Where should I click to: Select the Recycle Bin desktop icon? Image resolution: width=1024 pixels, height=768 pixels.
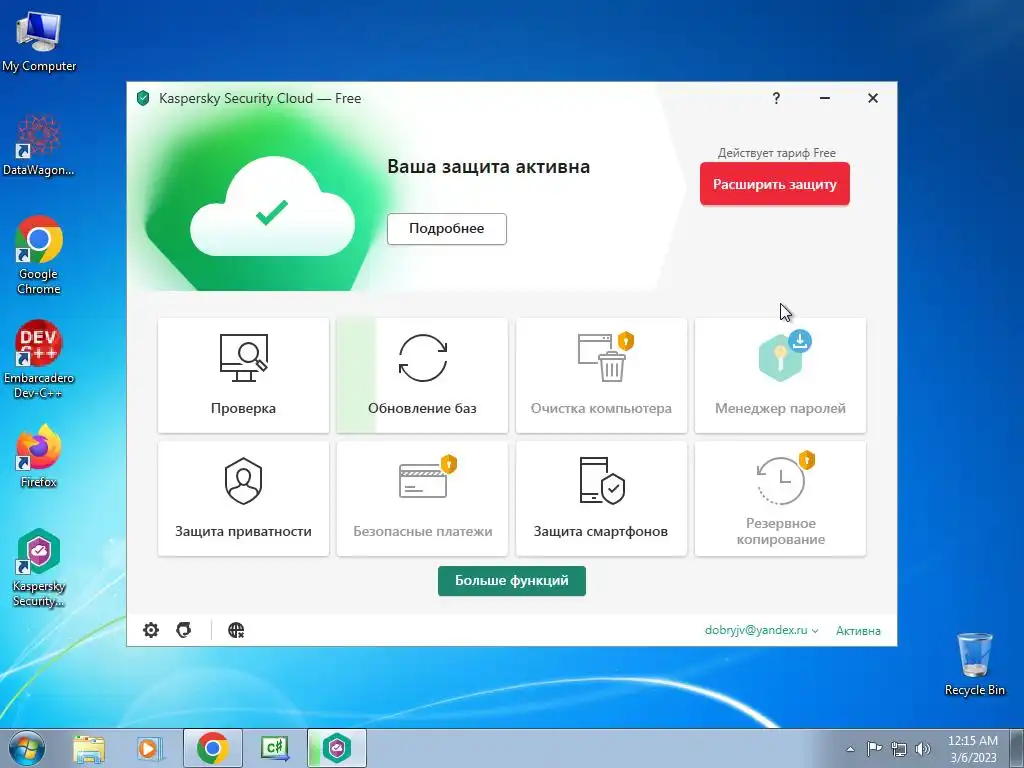click(974, 664)
